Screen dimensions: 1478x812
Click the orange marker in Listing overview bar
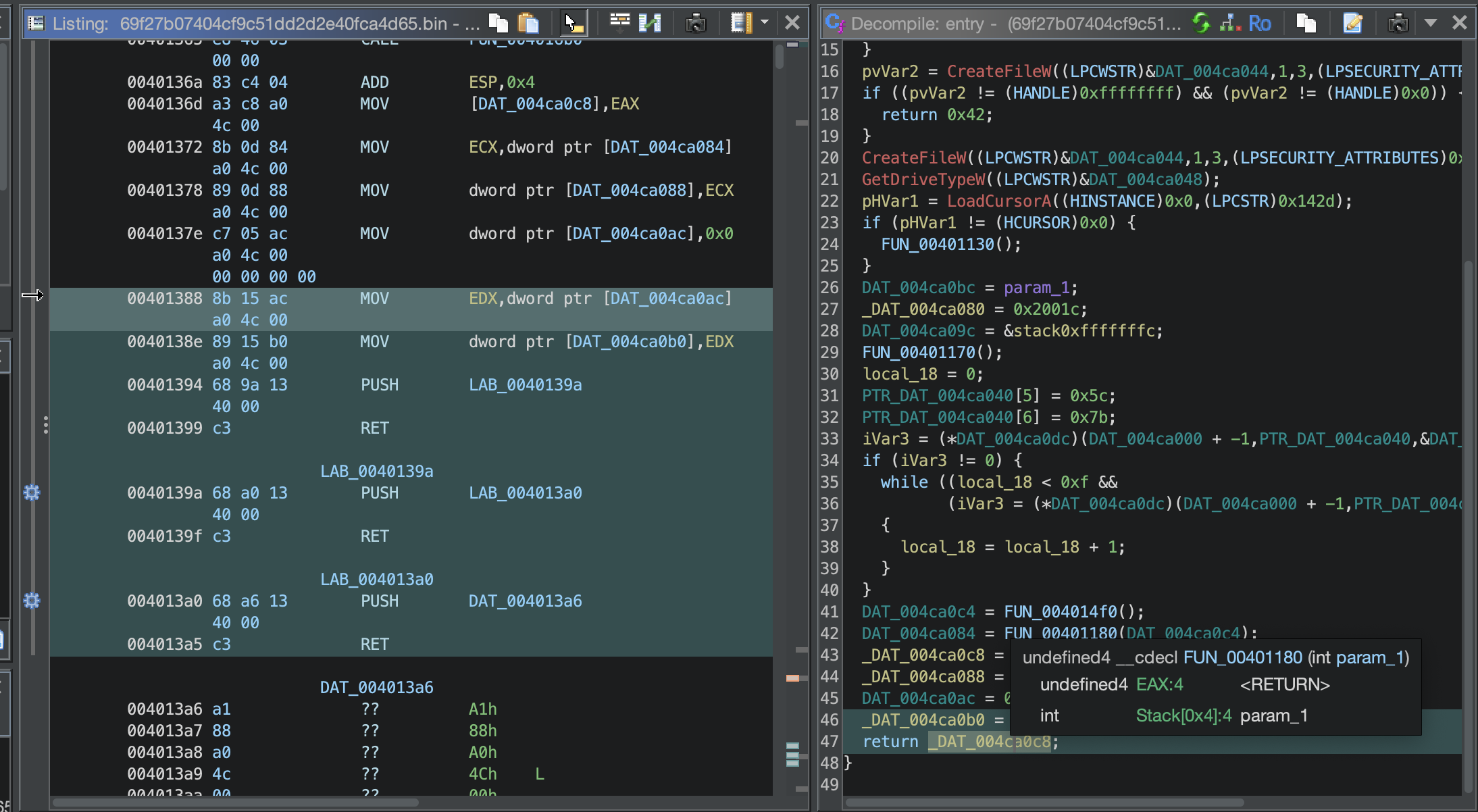[x=793, y=678]
